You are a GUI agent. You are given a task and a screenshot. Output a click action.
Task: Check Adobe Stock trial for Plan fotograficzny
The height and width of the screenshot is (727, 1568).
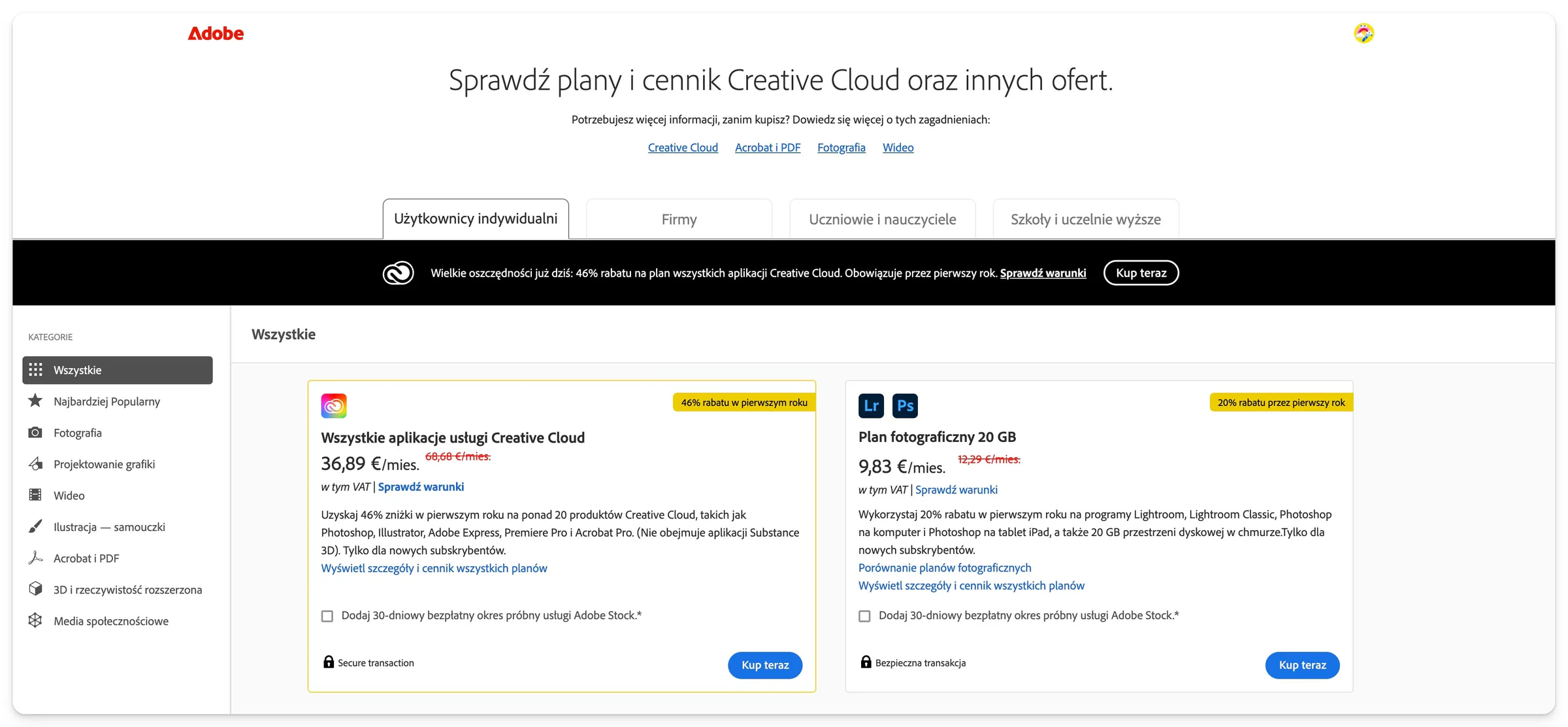click(864, 616)
